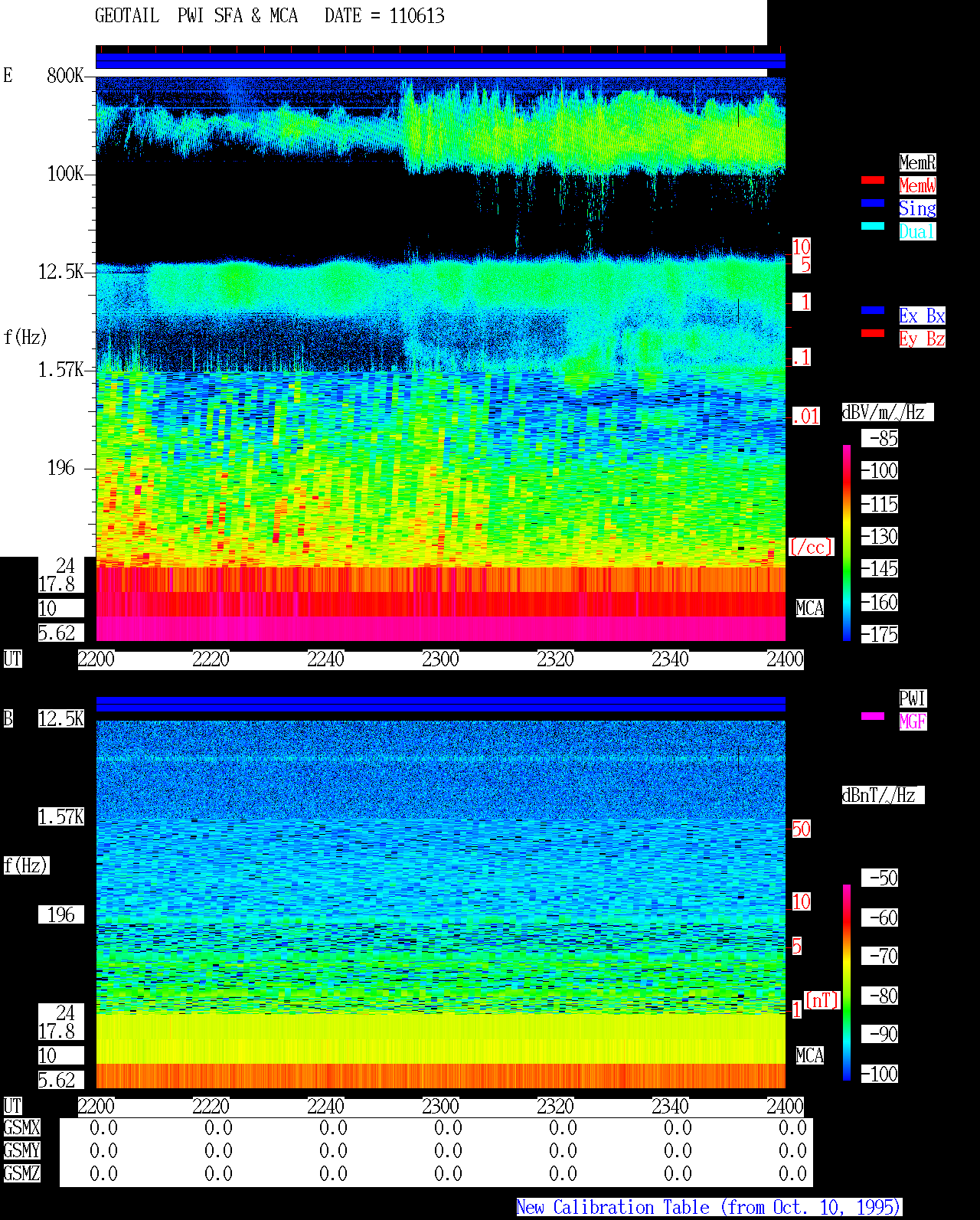This screenshot has height=1220, width=980.
Task: Click the 2300 UT tick on upper panel
Action: coord(440,659)
